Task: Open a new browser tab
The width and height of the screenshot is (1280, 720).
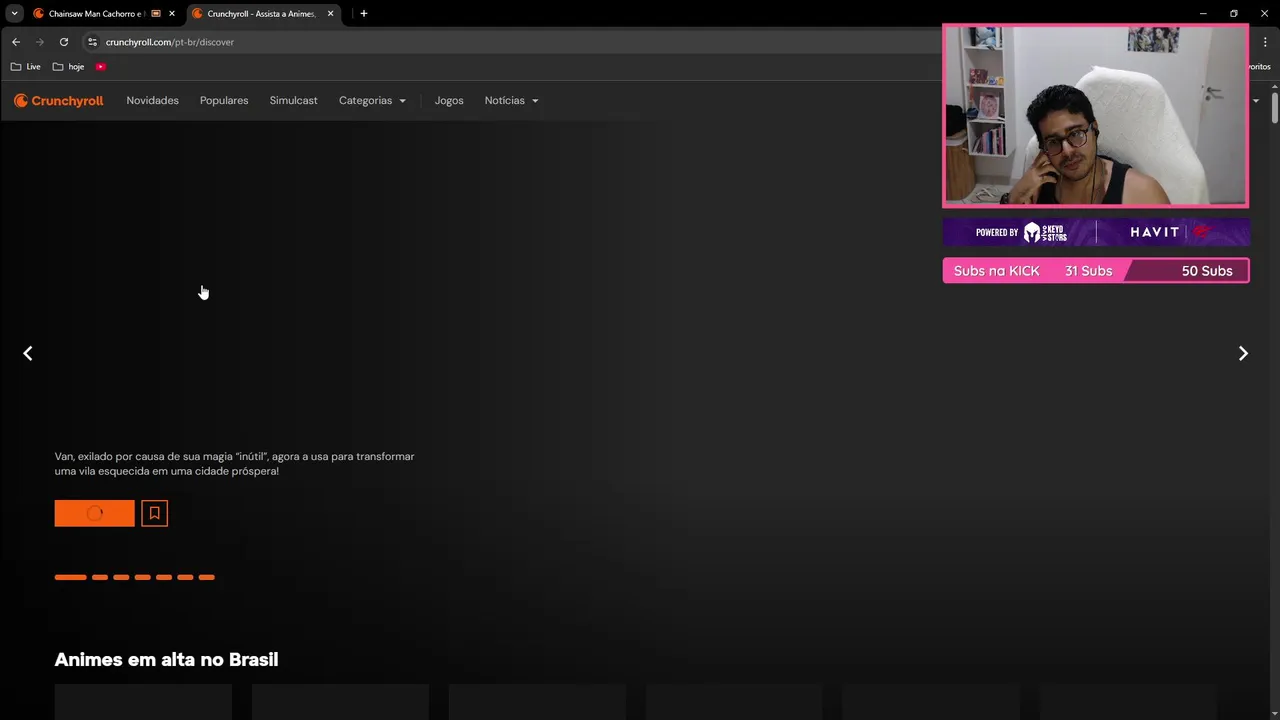Action: (364, 14)
